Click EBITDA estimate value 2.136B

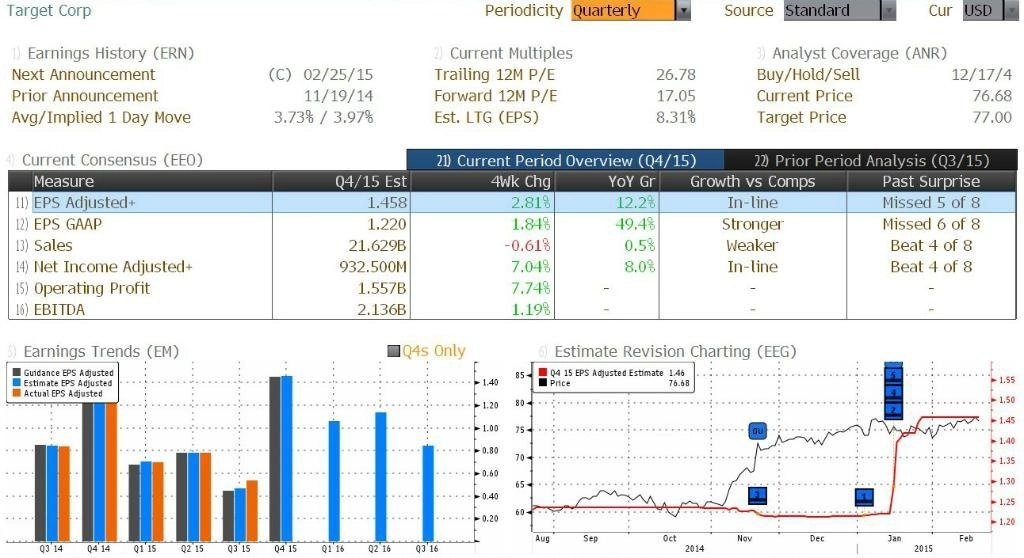(x=381, y=310)
